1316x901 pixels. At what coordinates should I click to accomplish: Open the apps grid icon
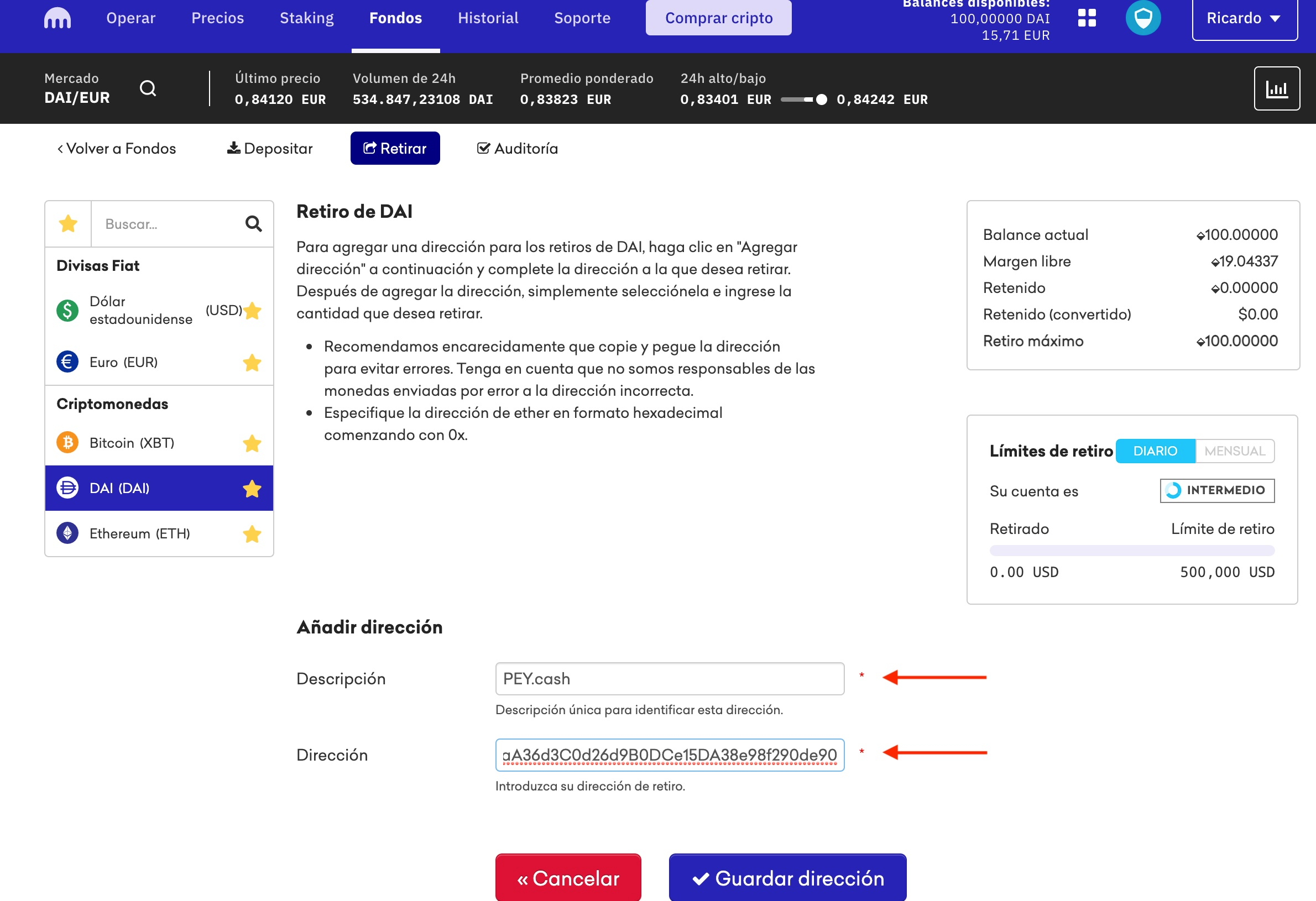pyautogui.click(x=1087, y=18)
